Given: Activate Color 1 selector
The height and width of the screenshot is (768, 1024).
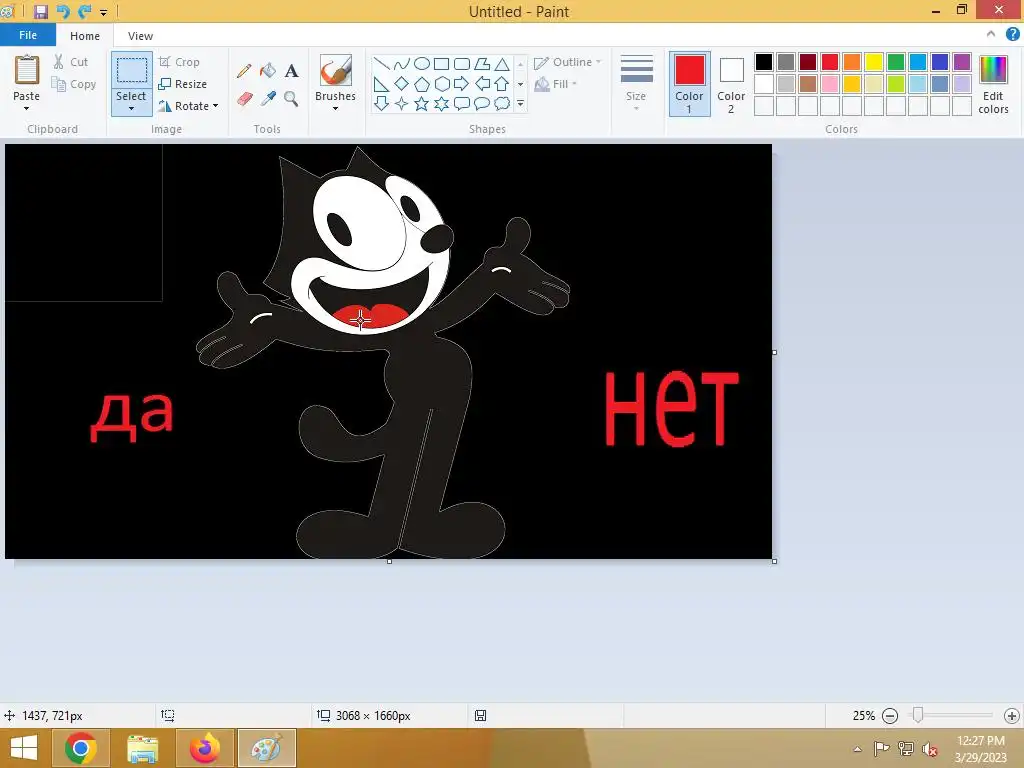Looking at the screenshot, I should pyautogui.click(x=690, y=85).
